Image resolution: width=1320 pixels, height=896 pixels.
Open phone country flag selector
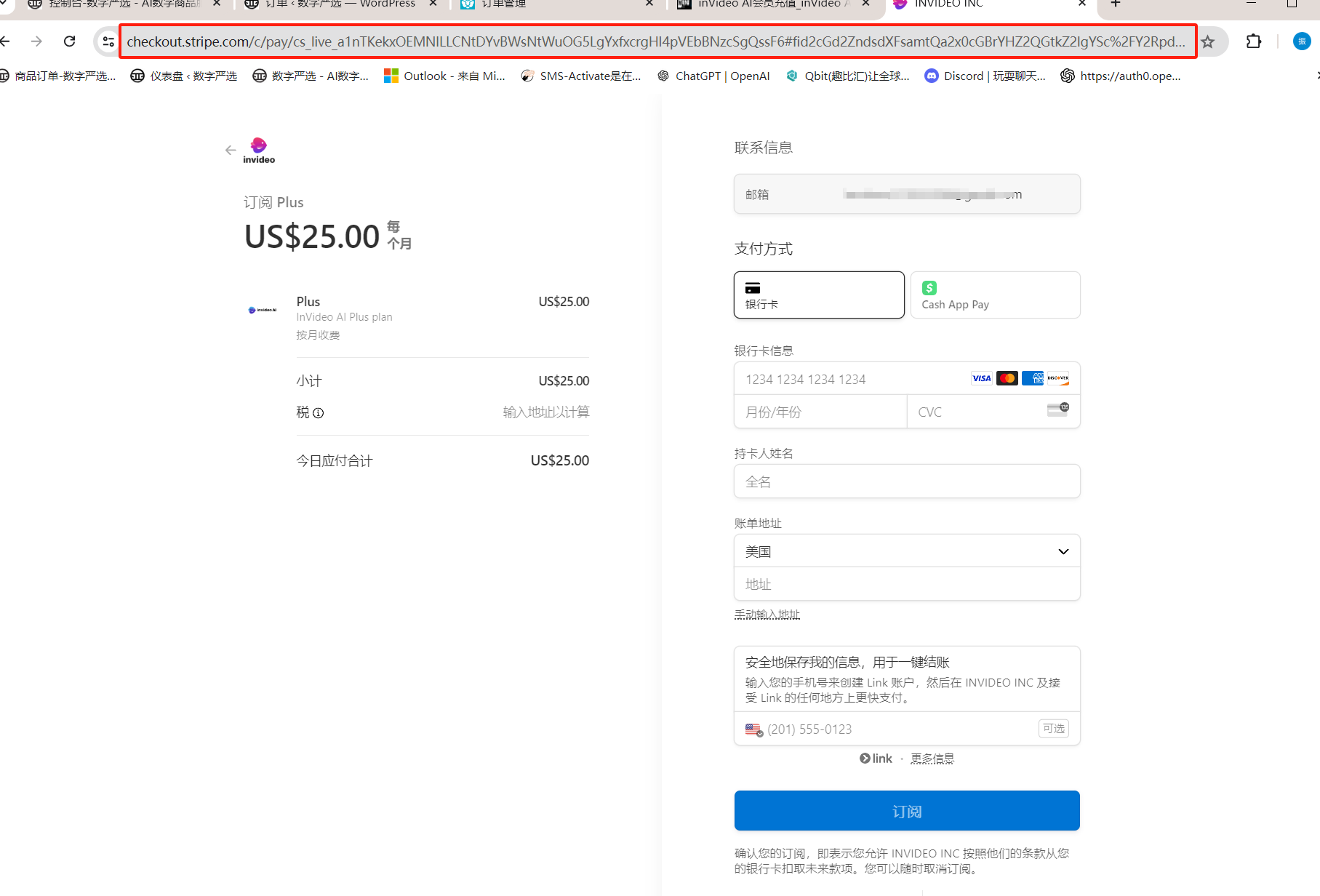tap(754, 729)
